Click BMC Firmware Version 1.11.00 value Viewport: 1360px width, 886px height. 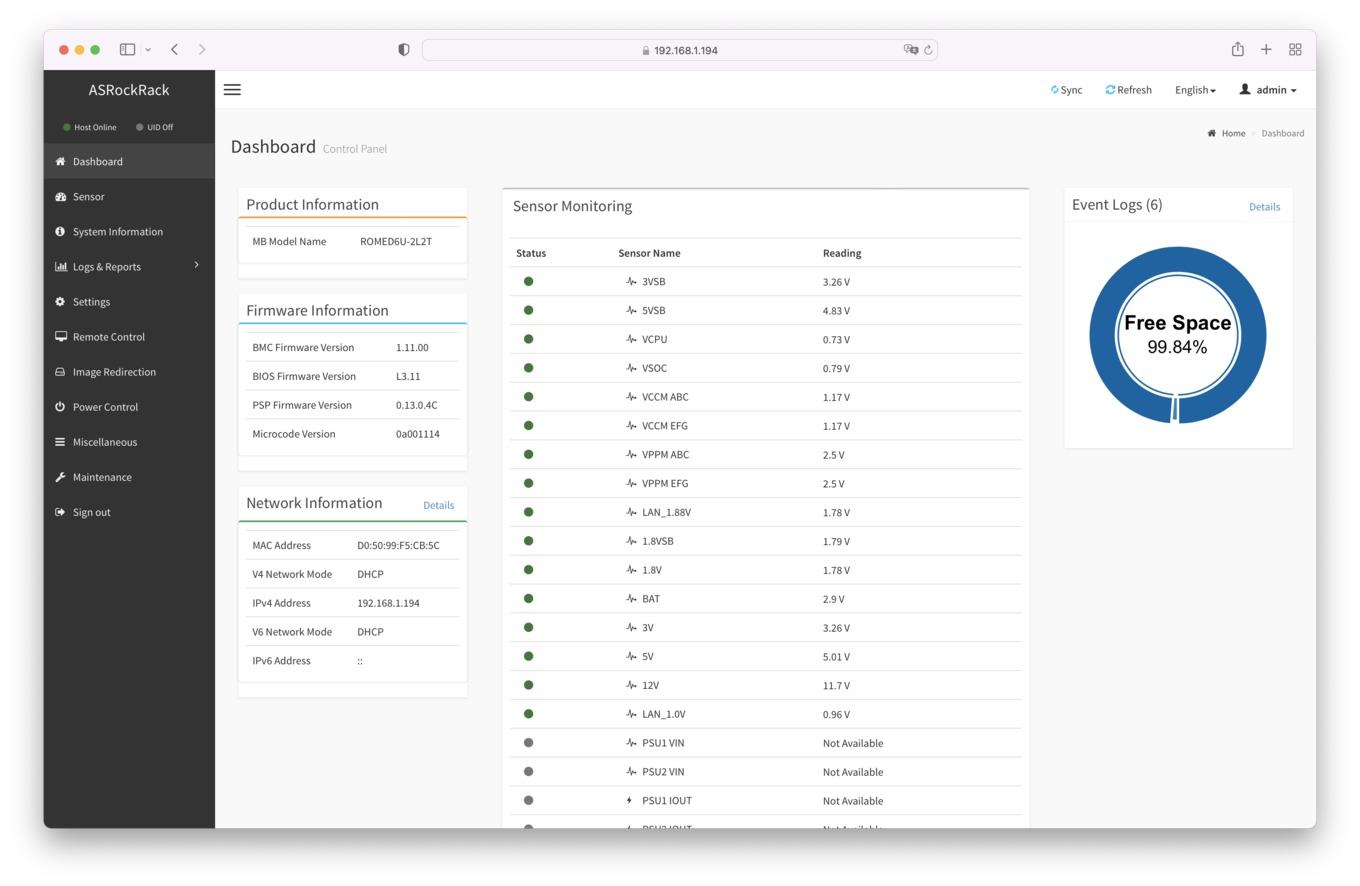412,348
